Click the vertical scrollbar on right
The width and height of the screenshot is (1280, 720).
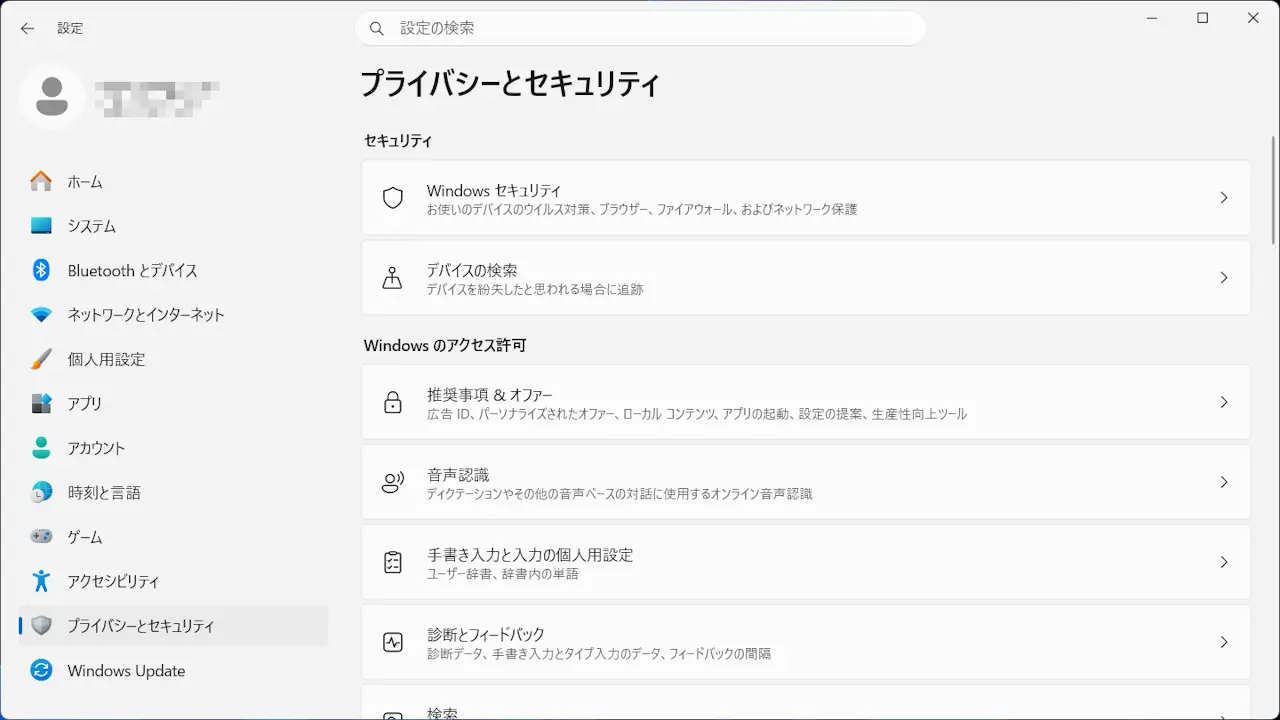(x=1273, y=190)
